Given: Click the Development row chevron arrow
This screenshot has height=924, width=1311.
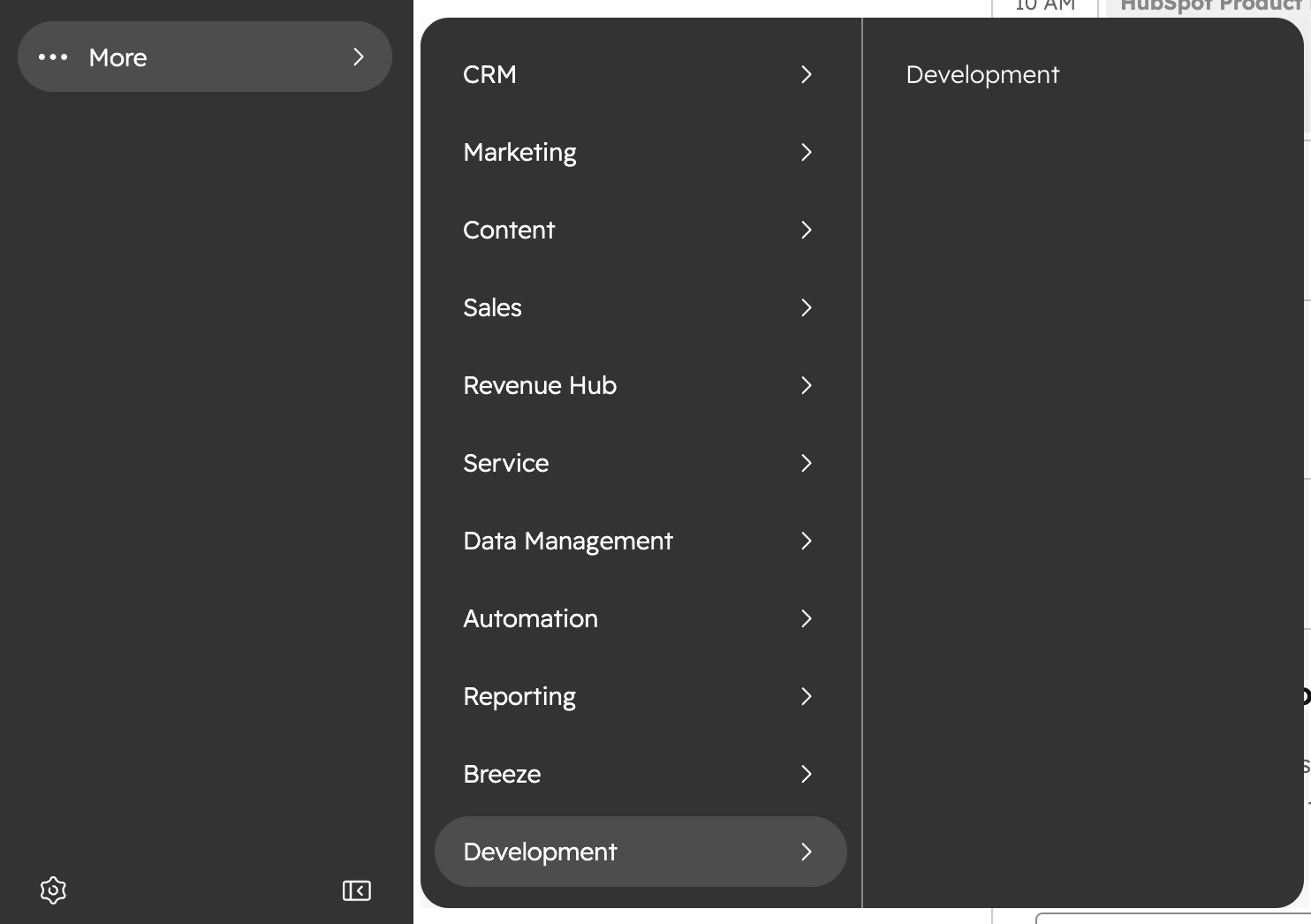Looking at the screenshot, I should [806, 852].
